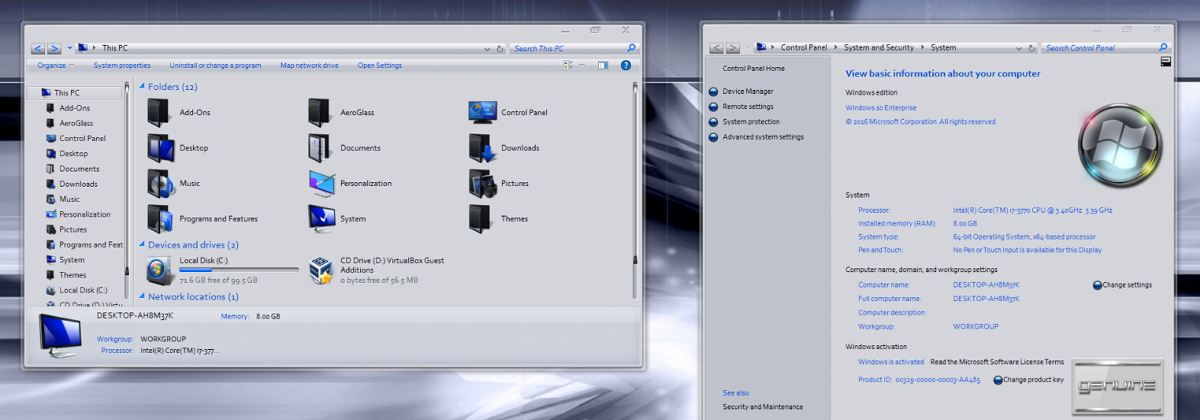The height and width of the screenshot is (420, 1200).
Task: Select the VirtualBox Guest Additions CD drive icon
Action: (321, 270)
